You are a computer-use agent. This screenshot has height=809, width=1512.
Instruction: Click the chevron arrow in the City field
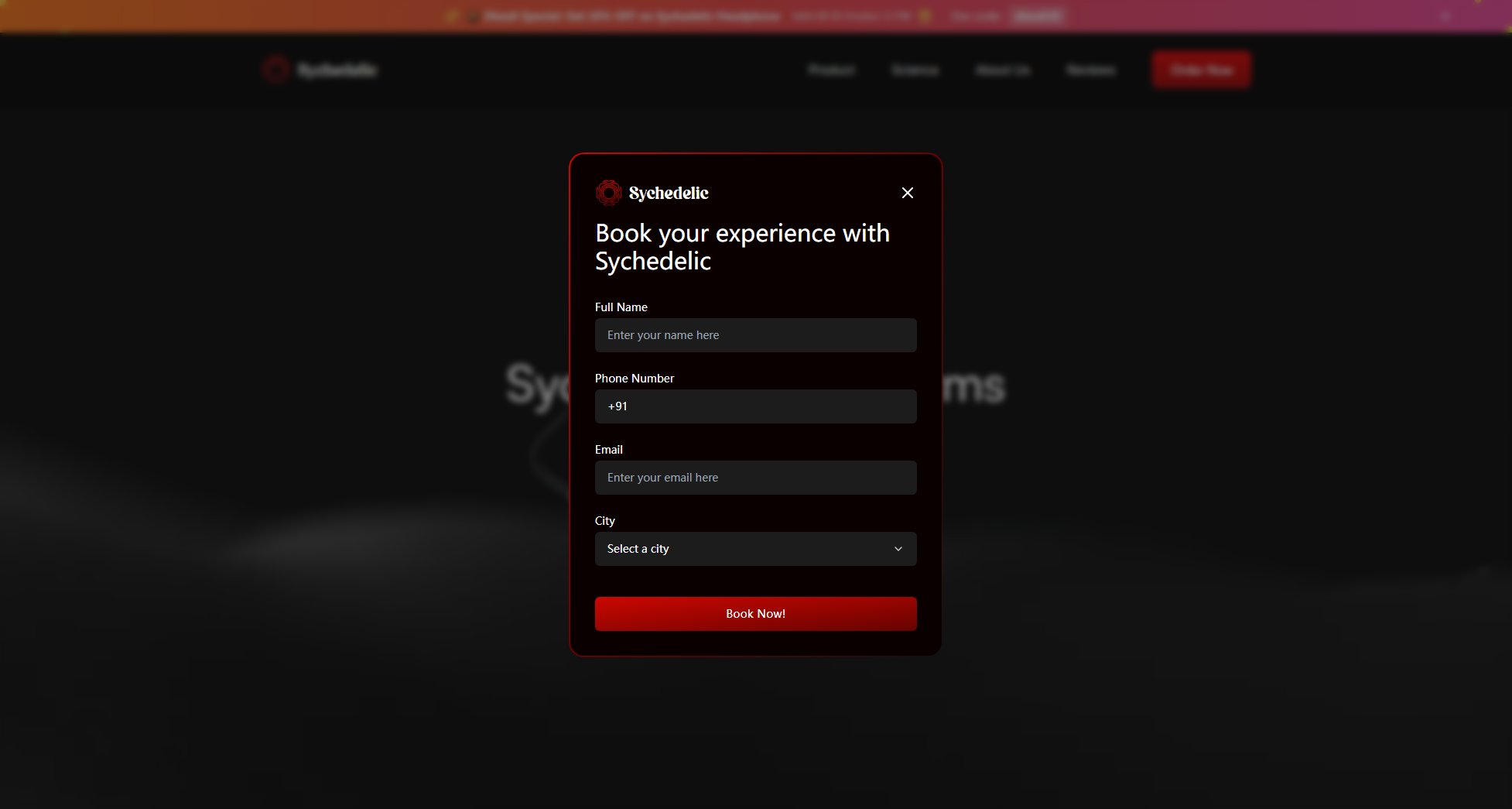click(x=898, y=549)
